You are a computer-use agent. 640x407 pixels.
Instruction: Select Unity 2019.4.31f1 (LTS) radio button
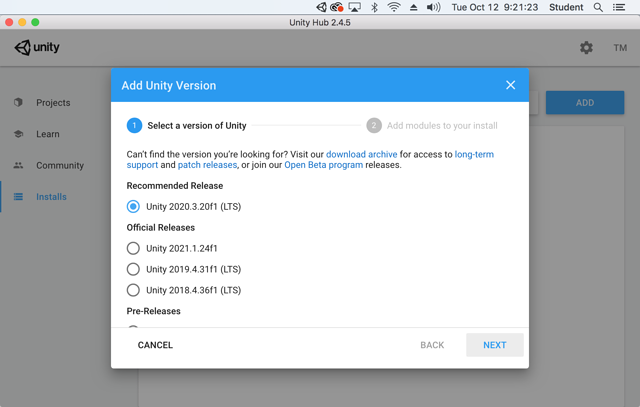(x=133, y=269)
